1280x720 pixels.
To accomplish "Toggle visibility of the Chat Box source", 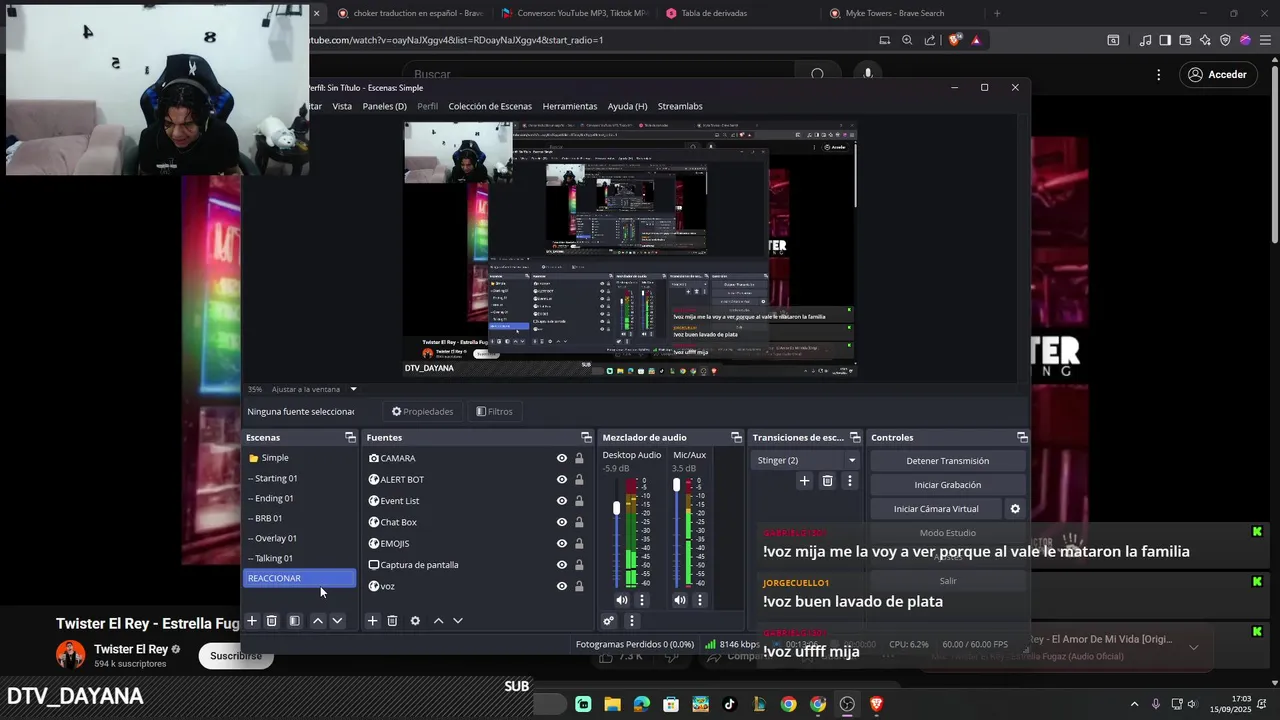I will pyautogui.click(x=562, y=522).
